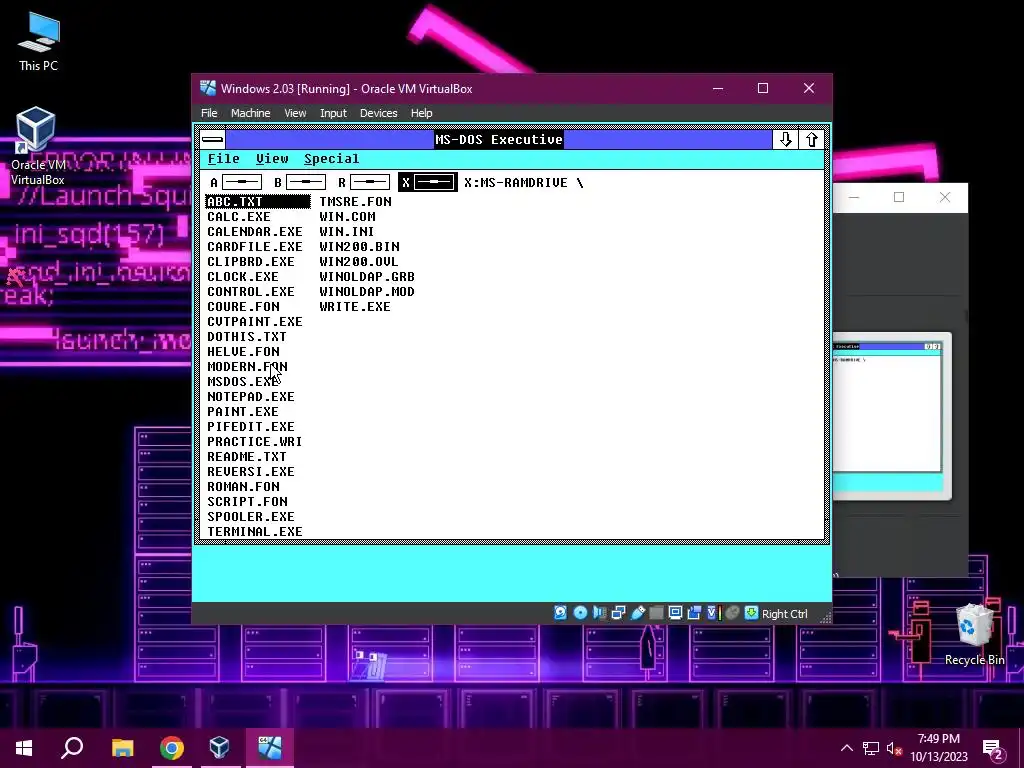Click the keyboard capture host key icon

(x=751, y=613)
